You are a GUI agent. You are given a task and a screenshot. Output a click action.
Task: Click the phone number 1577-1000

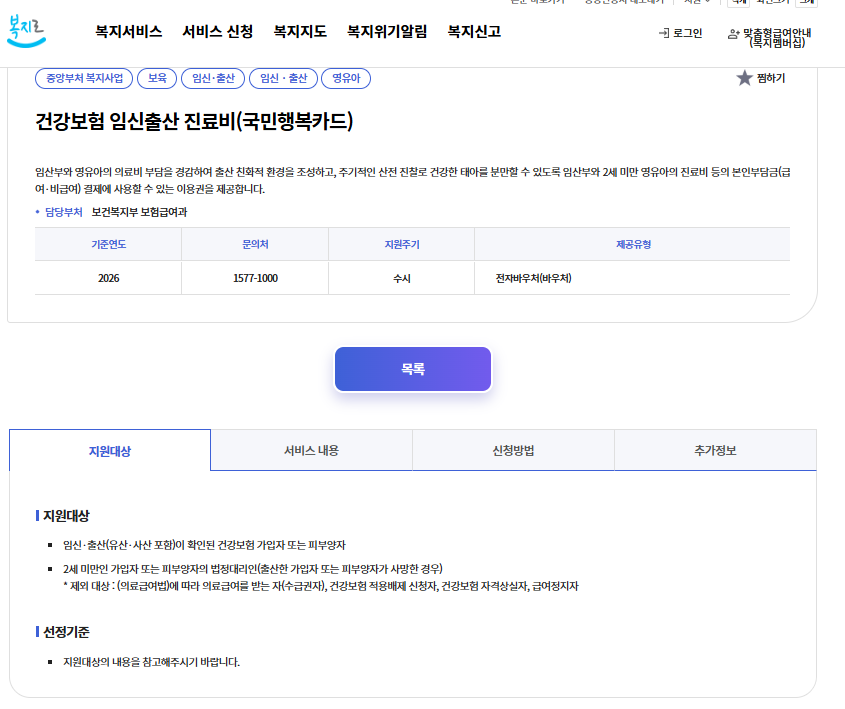255,279
